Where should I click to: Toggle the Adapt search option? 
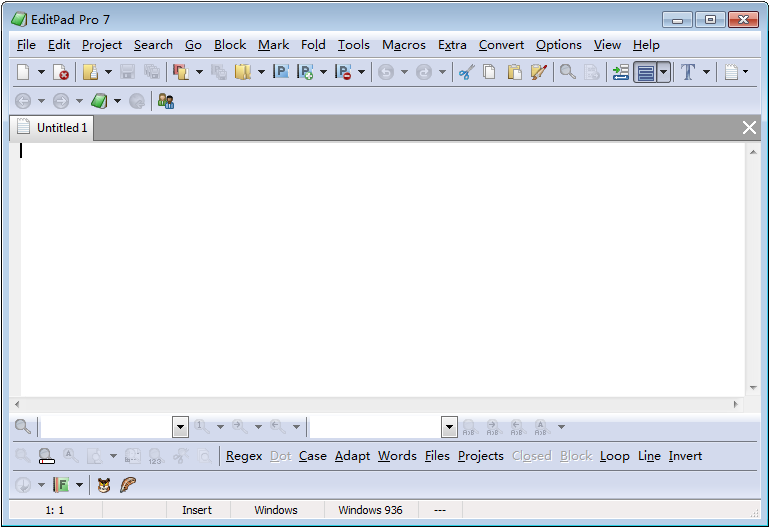[x=352, y=456]
